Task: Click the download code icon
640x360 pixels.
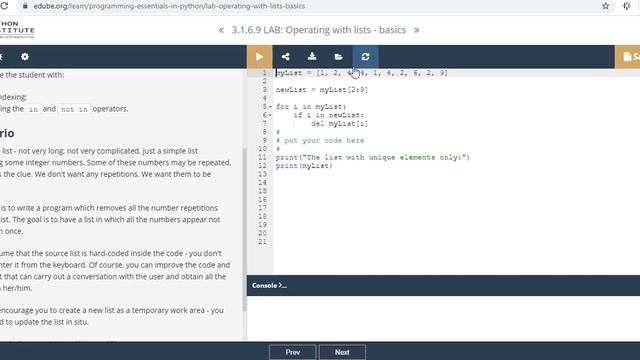Action: point(312,56)
